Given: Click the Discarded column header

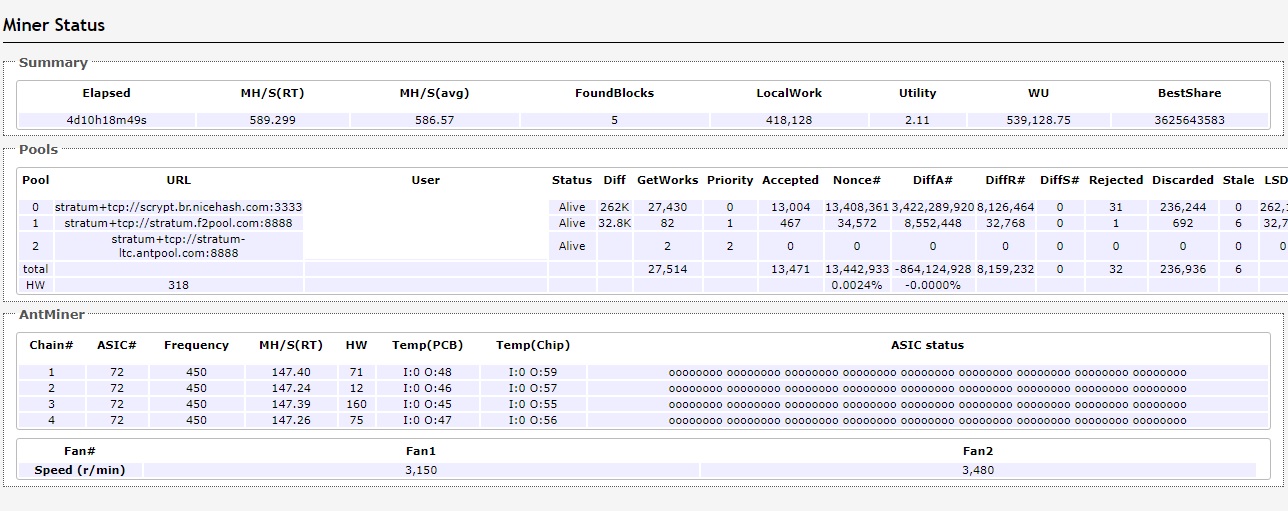Looking at the screenshot, I should [1182, 180].
